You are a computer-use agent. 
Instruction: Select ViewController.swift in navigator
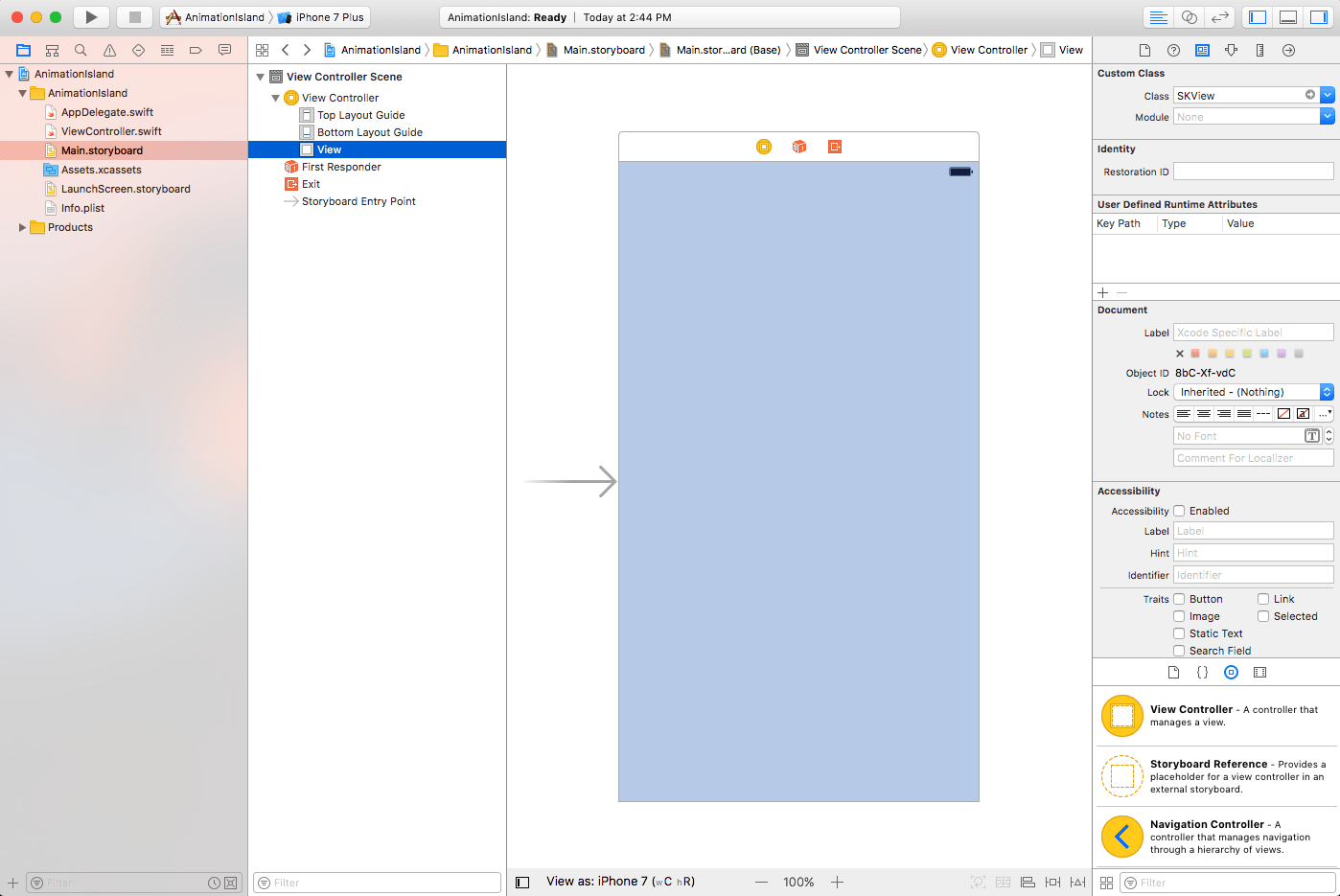click(111, 131)
